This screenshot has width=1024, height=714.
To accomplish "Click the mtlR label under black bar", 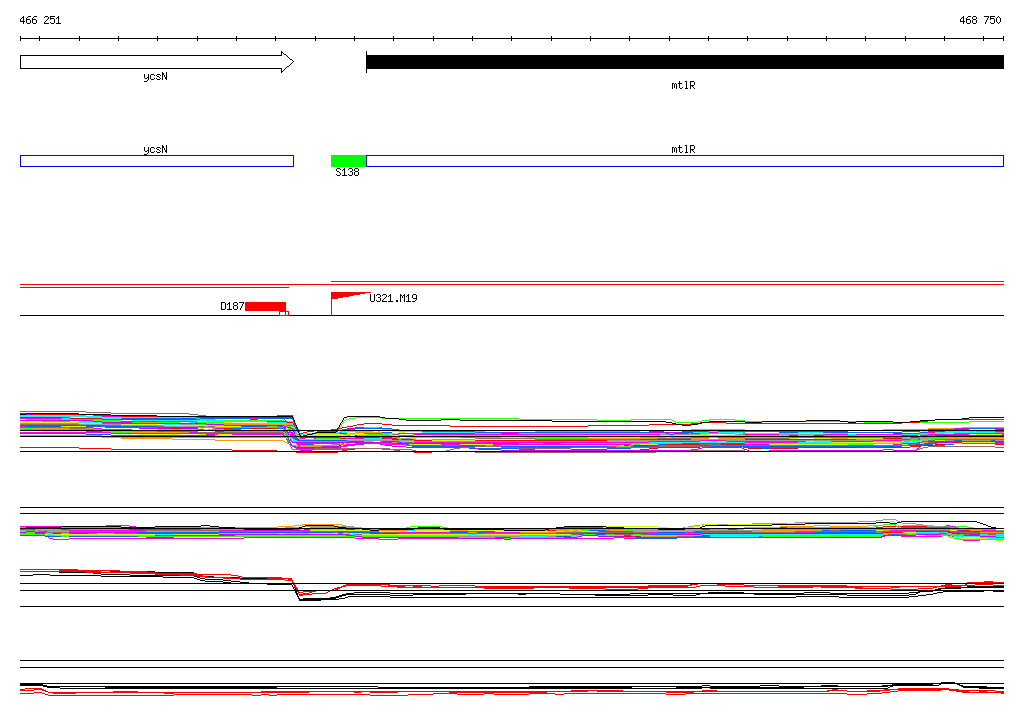I will (x=683, y=86).
